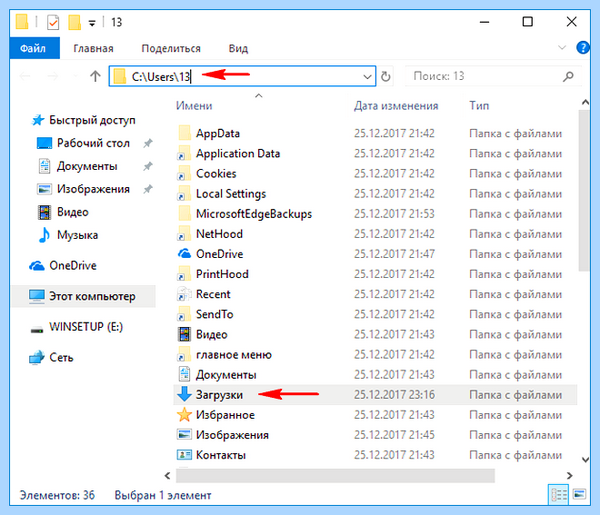Click the Properties checkmark icon in title bar
This screenshot has height=515, width=600.
(x=53, y=22)
